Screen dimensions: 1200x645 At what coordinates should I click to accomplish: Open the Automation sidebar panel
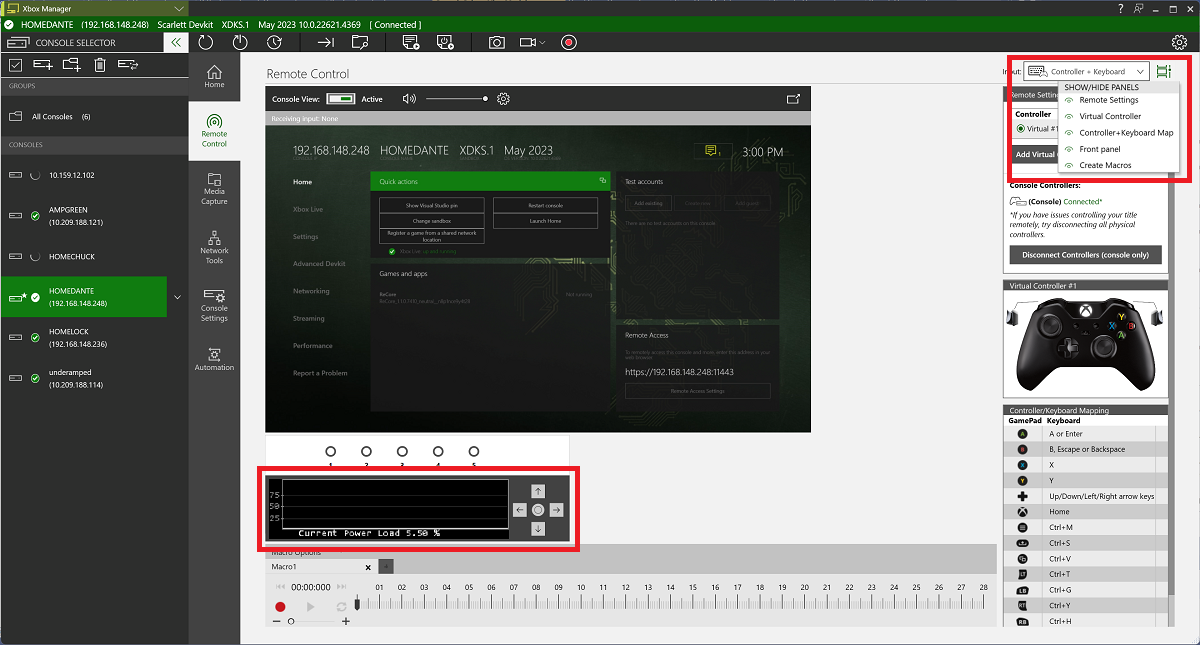tap(214, 358)
